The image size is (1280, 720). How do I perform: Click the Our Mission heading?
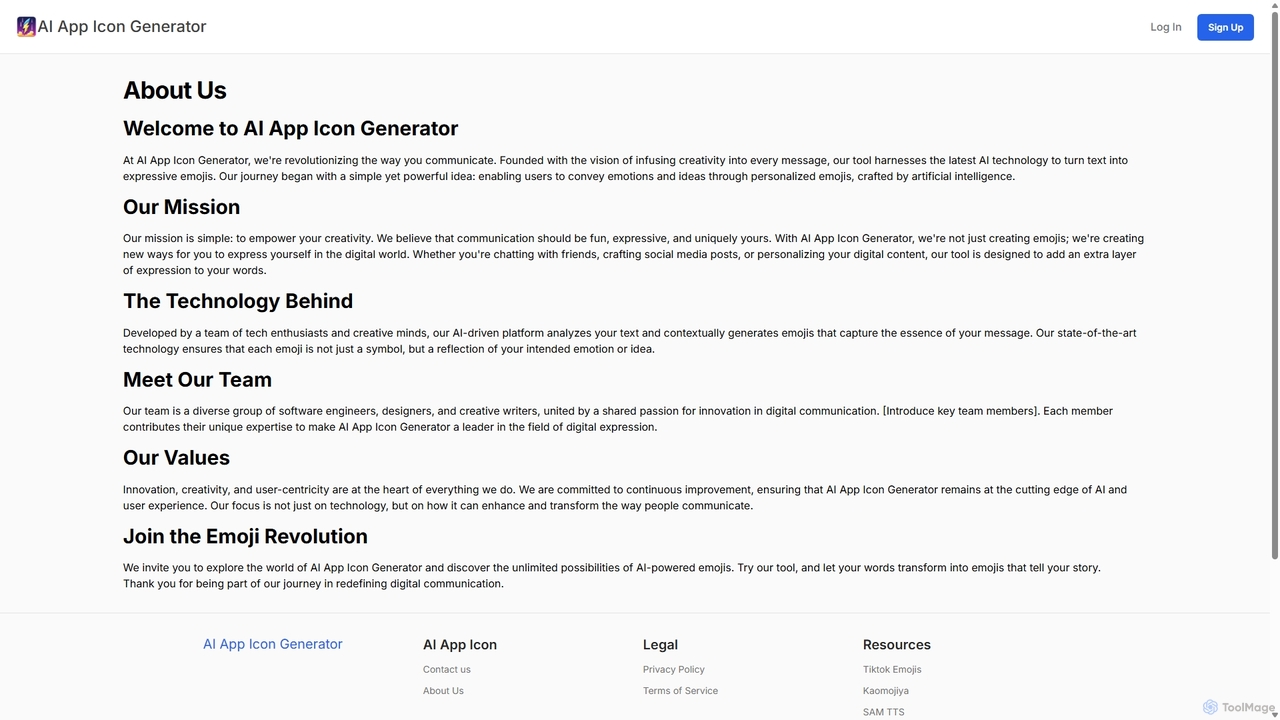click(182, 207)
